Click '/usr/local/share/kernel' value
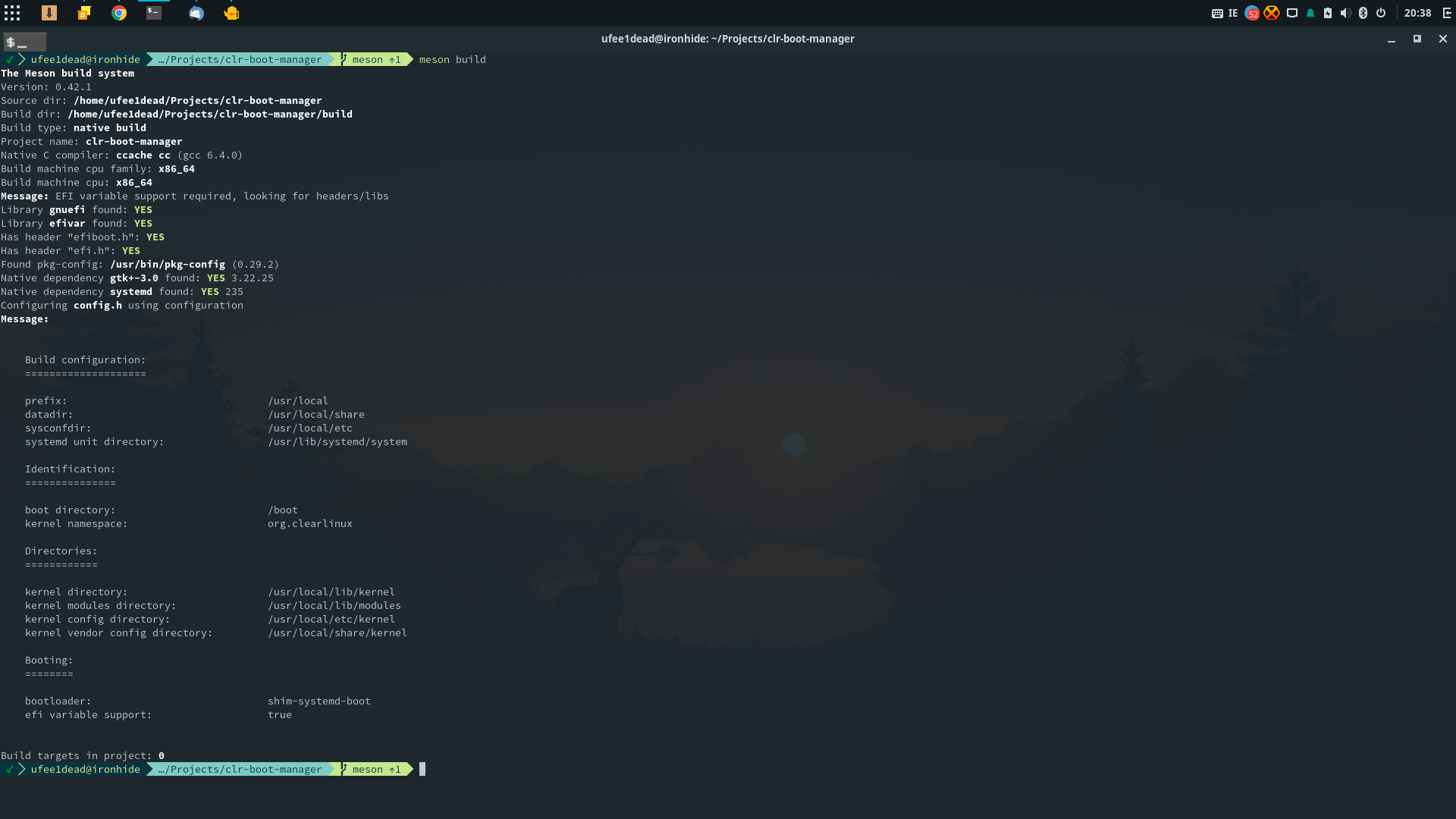The width and height of the screenshot is (1456, 819). tap(337, 633)
